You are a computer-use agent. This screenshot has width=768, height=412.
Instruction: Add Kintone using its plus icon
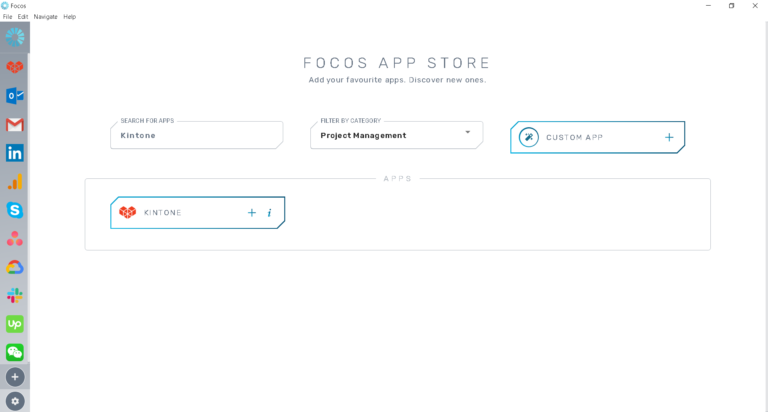(x=252, y=213)
